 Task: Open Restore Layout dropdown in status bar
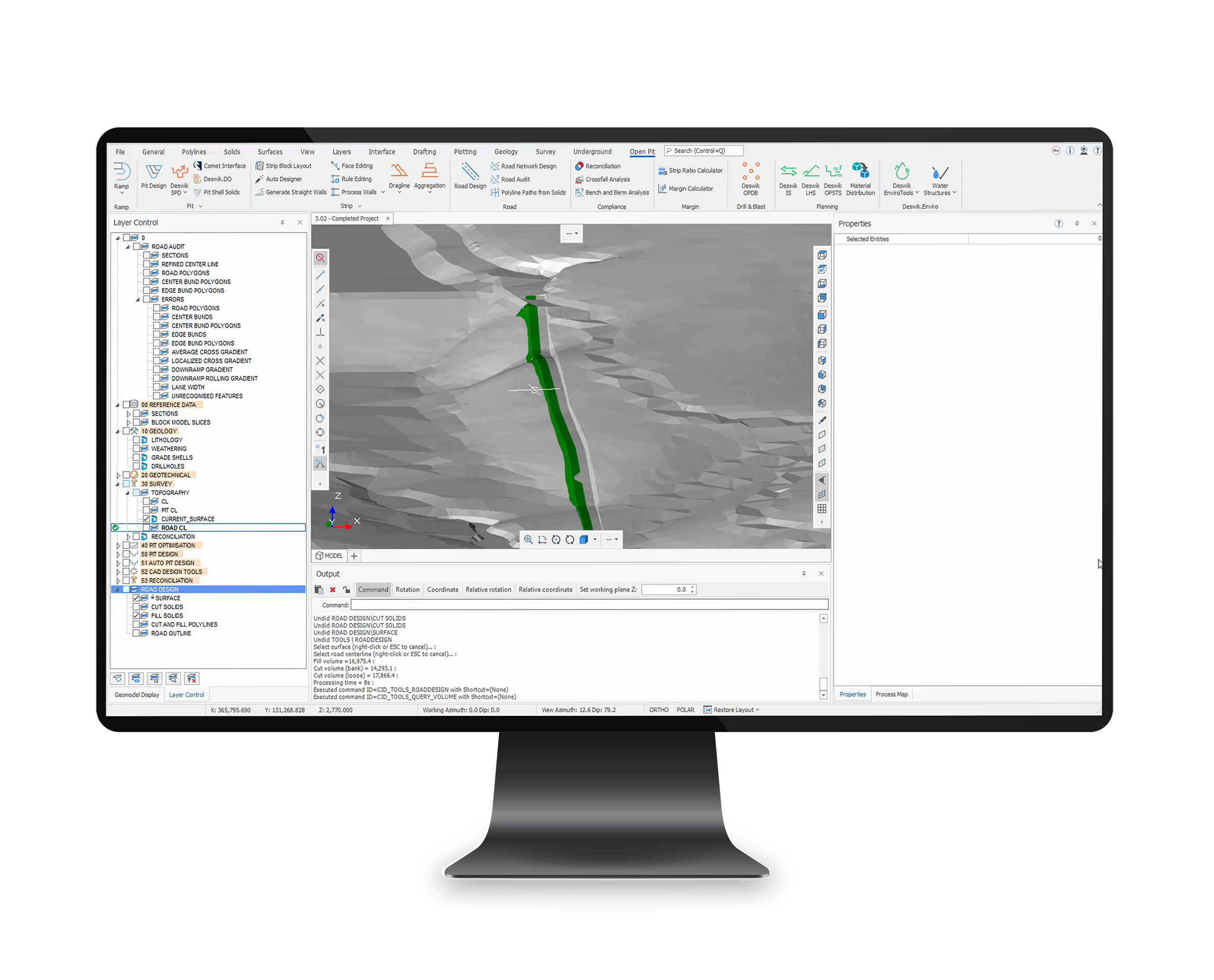tap(732, 710)
